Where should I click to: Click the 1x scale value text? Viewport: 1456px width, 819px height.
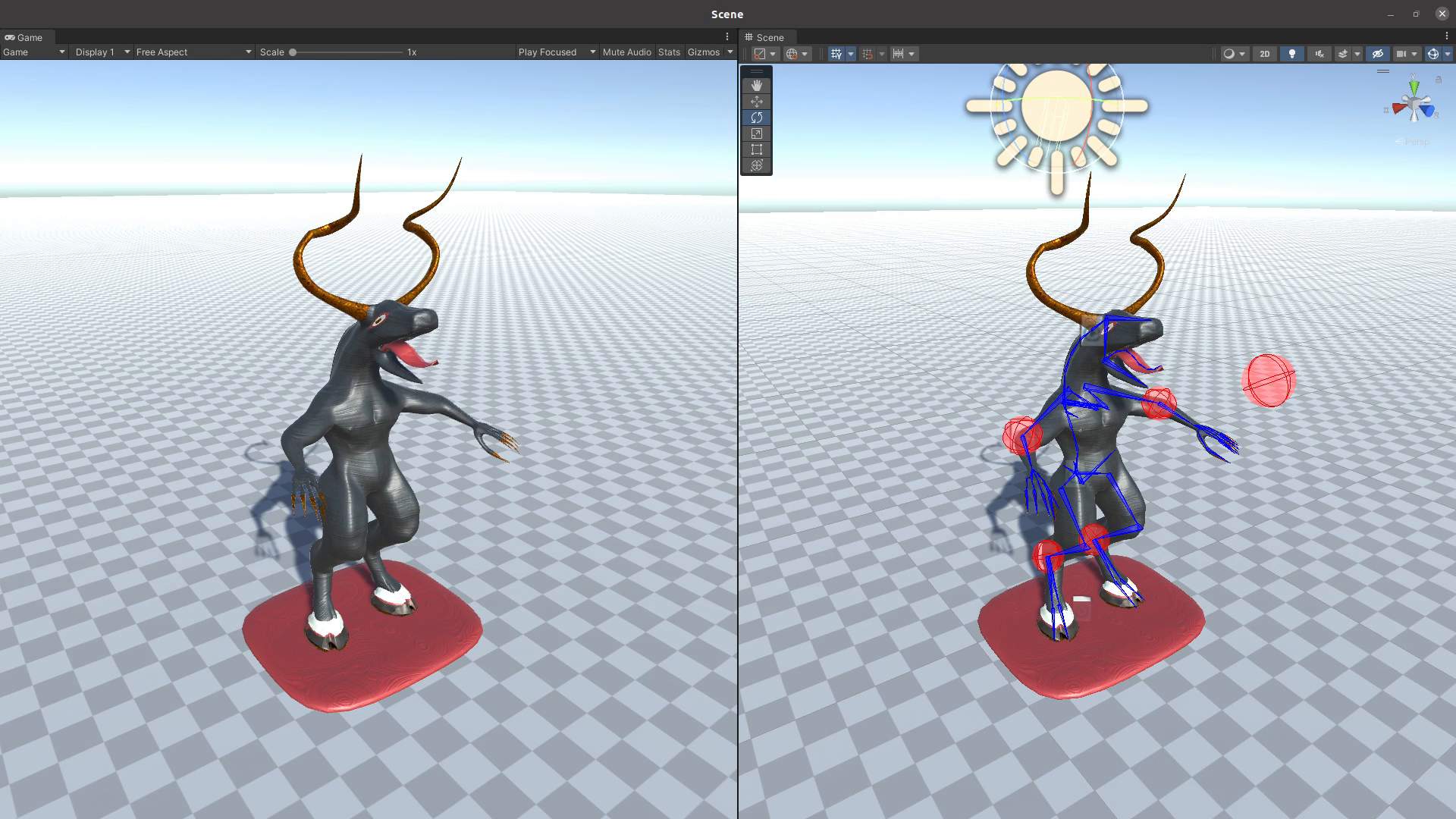tap(412, 52)
